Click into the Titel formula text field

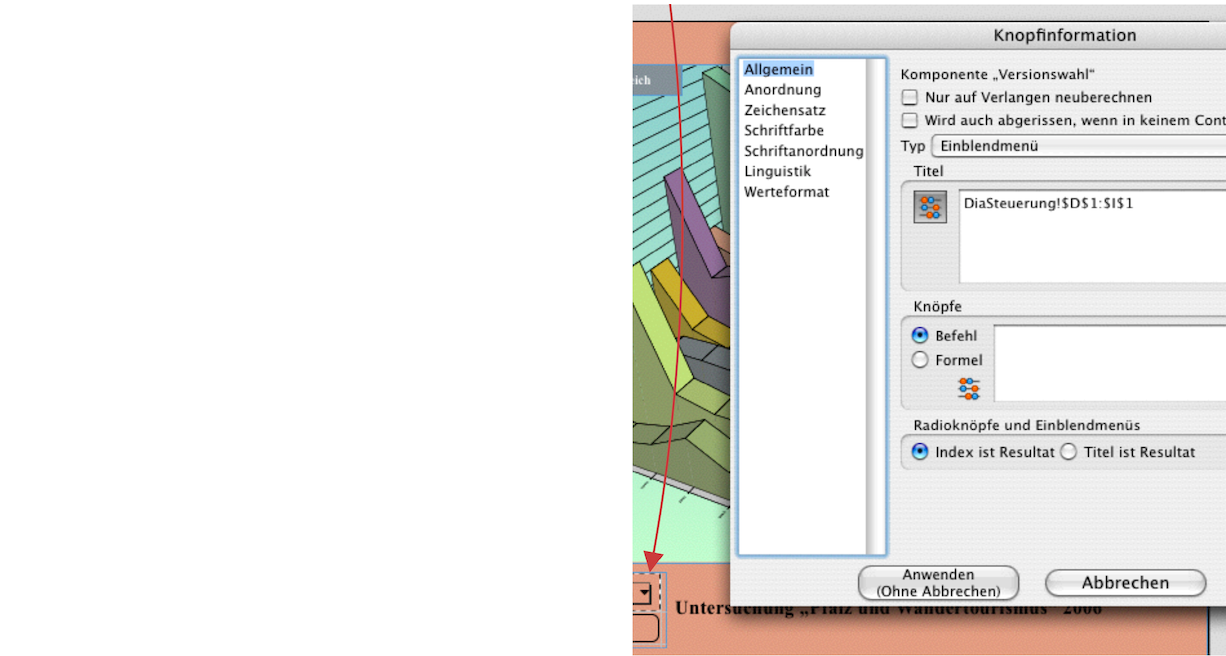[x=1090, y=235]
